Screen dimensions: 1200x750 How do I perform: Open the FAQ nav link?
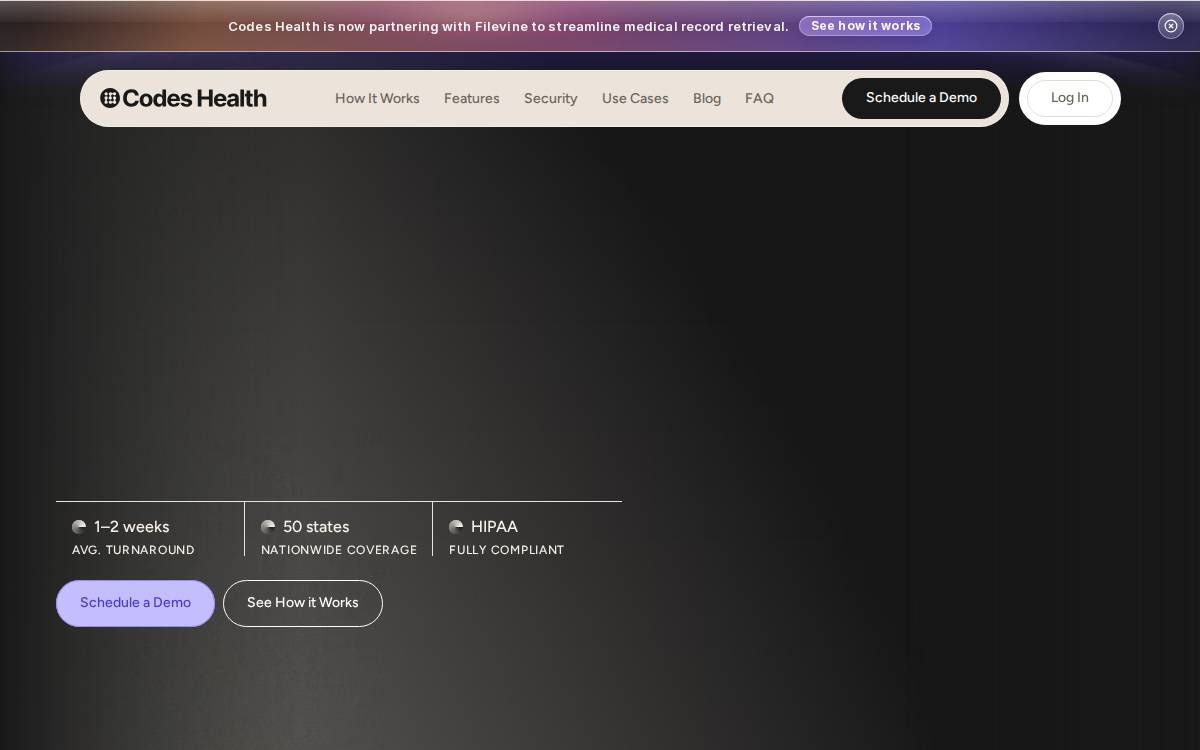[759, 98]
